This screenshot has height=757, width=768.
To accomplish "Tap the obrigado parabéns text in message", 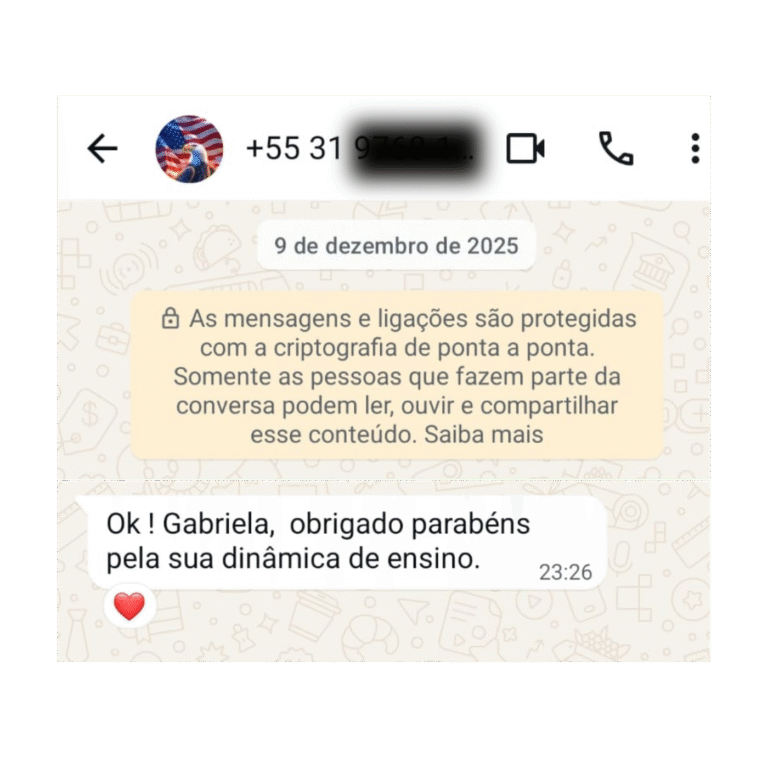I will tap(409, 525).
